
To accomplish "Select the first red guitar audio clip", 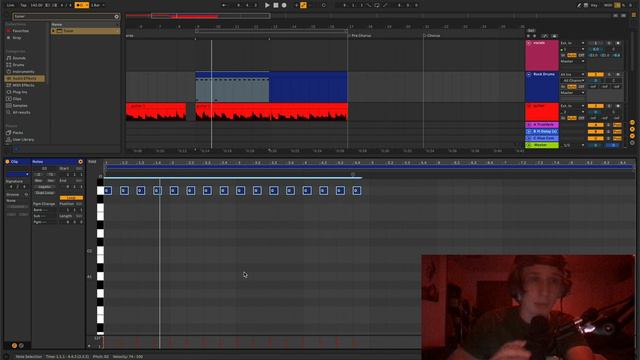I will tap(156, 111).
